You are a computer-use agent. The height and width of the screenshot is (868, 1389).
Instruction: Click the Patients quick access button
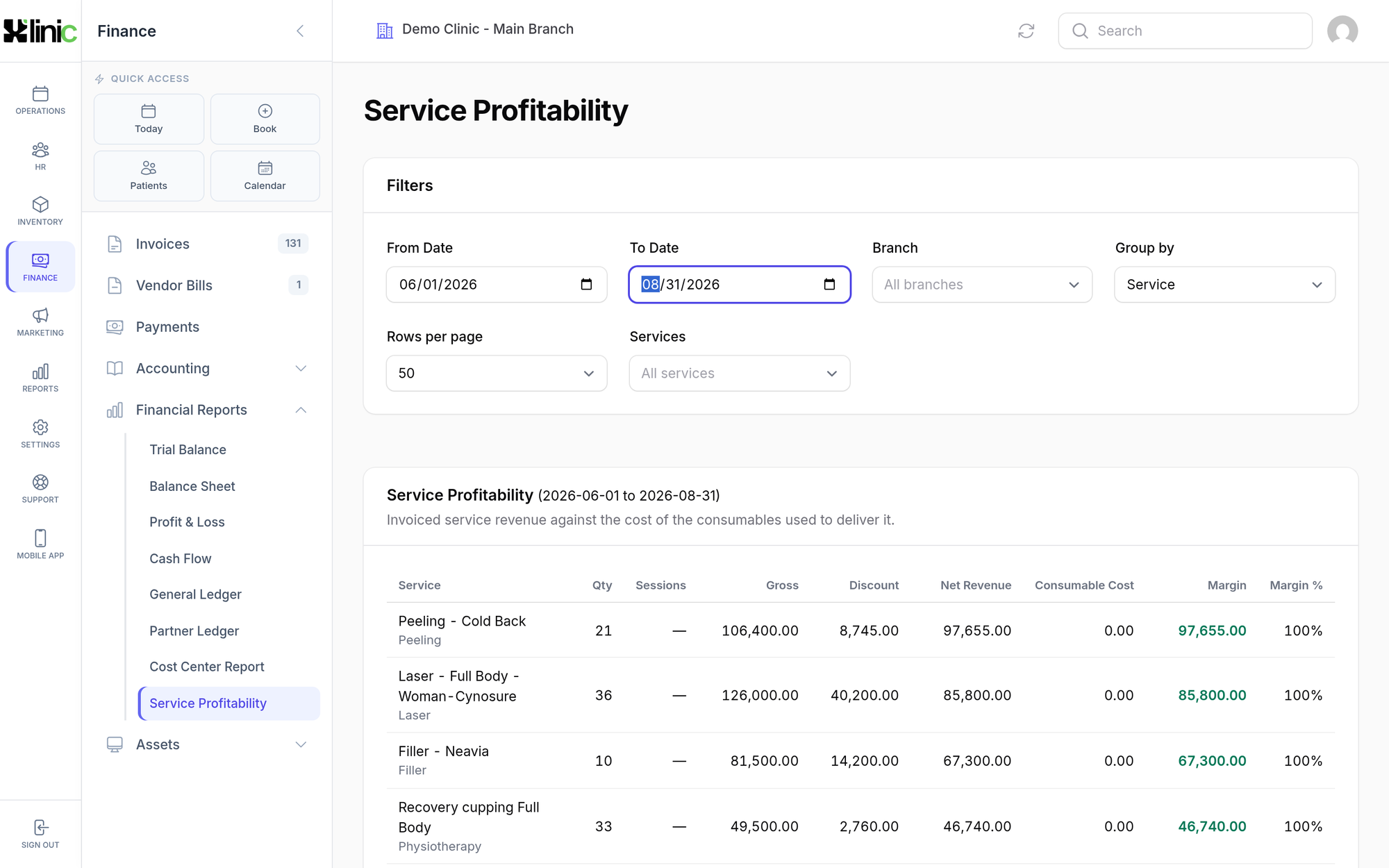pyautogui.click(x=149, y=176)
